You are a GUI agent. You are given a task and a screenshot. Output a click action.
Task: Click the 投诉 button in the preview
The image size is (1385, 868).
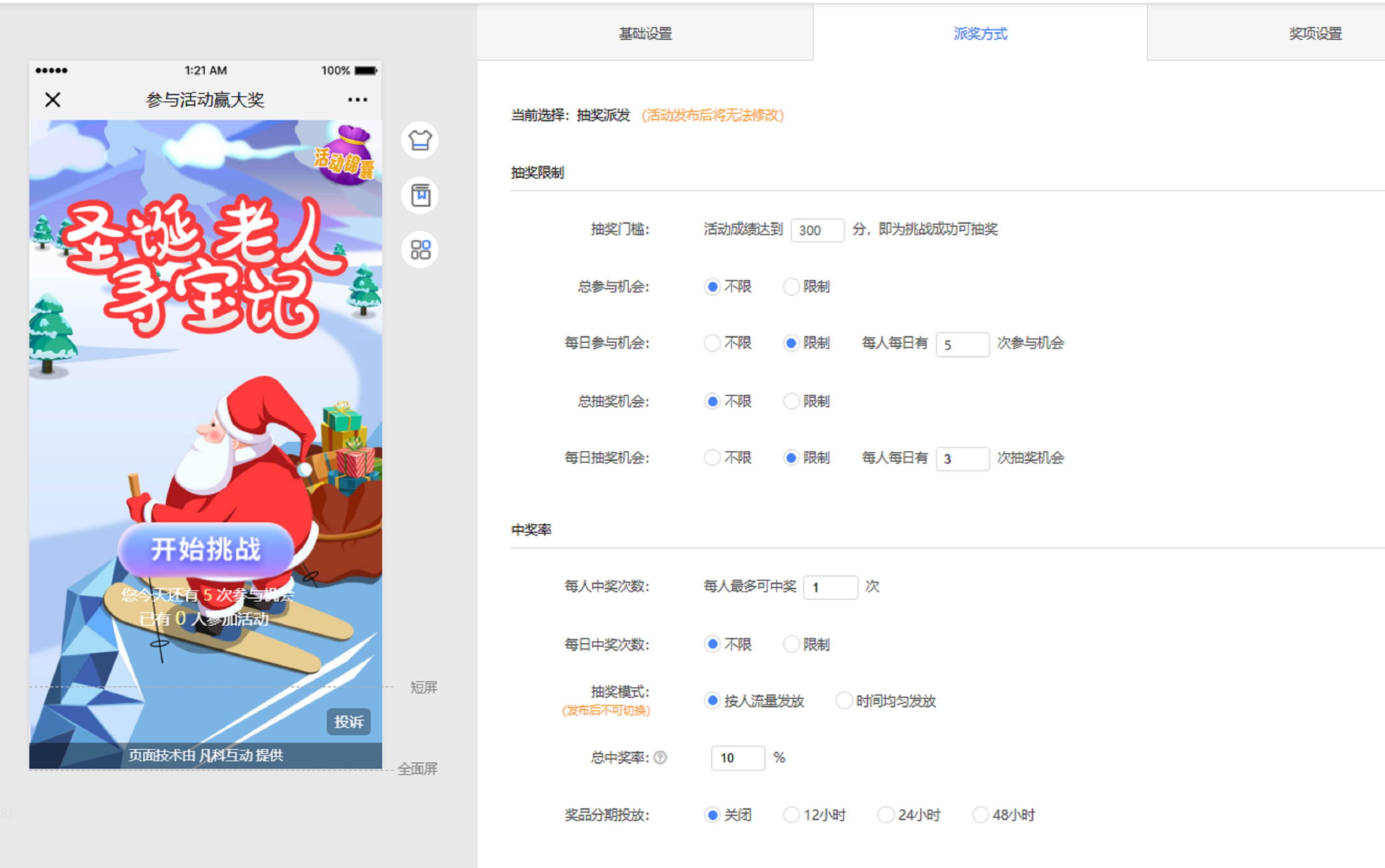tap(349, 722)
